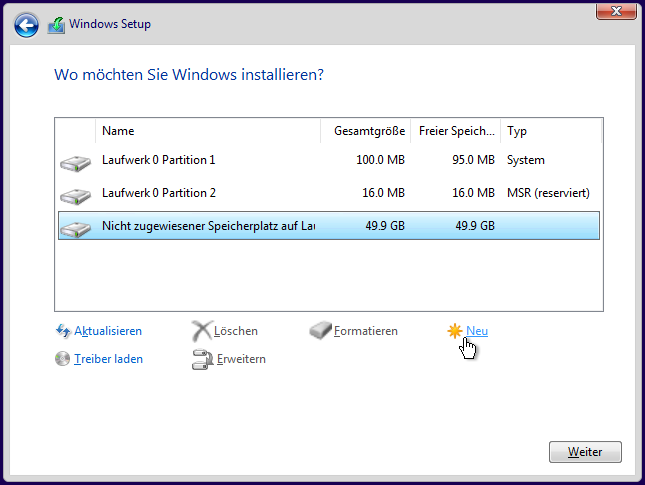This screenshot has width=645, height=485.
Task: Select Nicht zugewiesener Speicherplatz row
Action: click(x=329, y=225)
